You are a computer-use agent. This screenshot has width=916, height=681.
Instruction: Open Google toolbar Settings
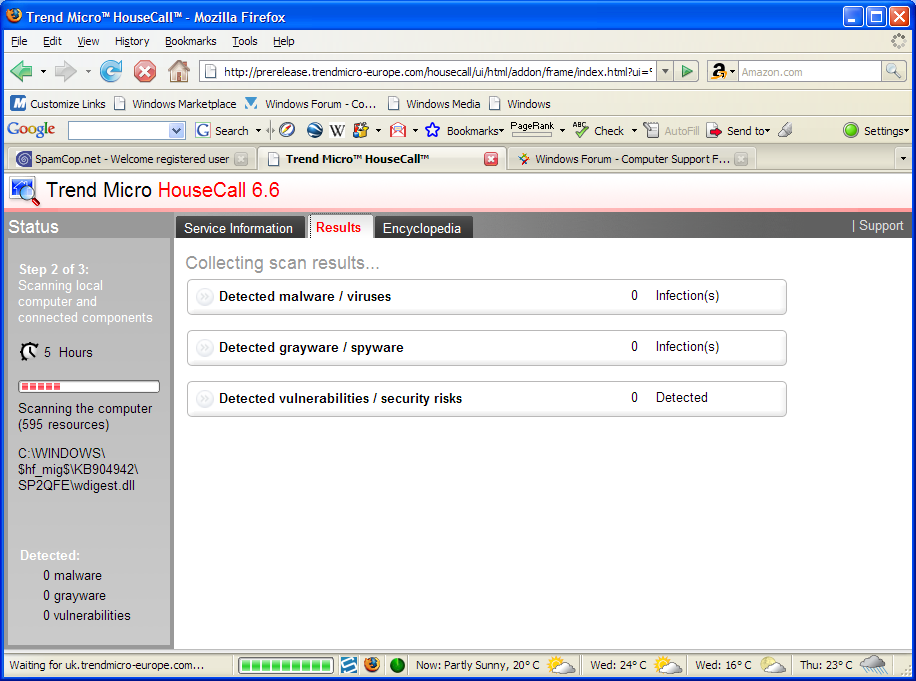tap(876, 131)
